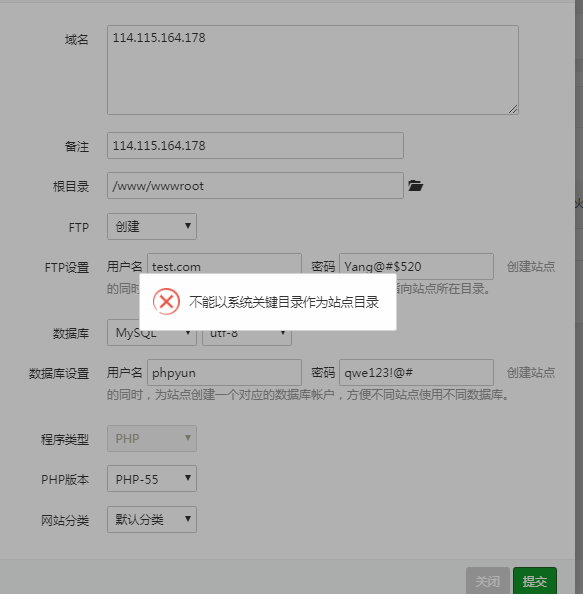Click the FTP设置 label
This screenshot has height=594, width=583.
tap(67, 267)
